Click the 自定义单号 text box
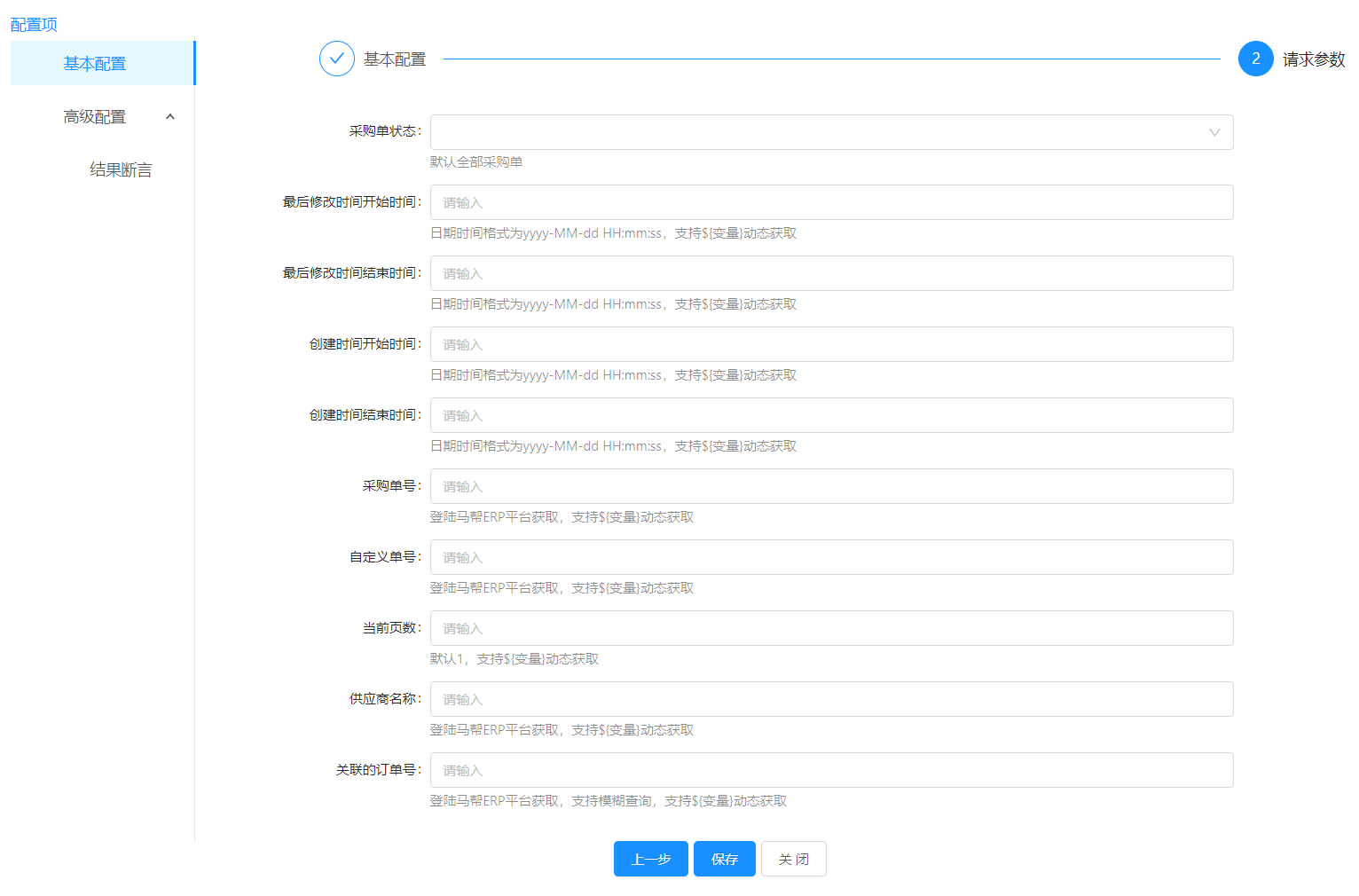 pos(831,557)
